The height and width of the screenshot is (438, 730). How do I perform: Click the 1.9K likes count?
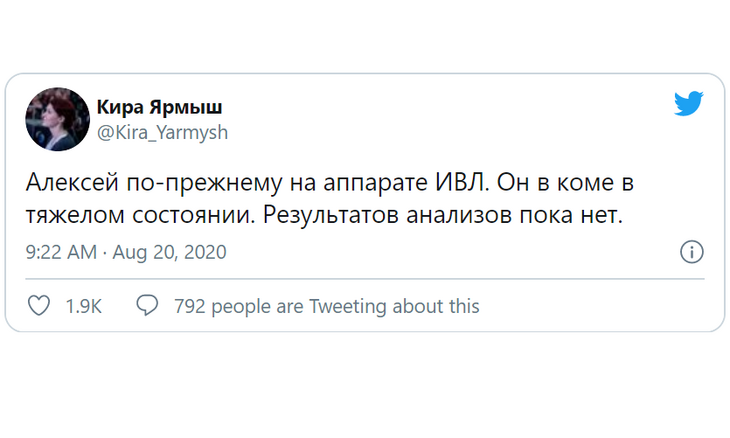pyautogui.click(x=84, y=307)
